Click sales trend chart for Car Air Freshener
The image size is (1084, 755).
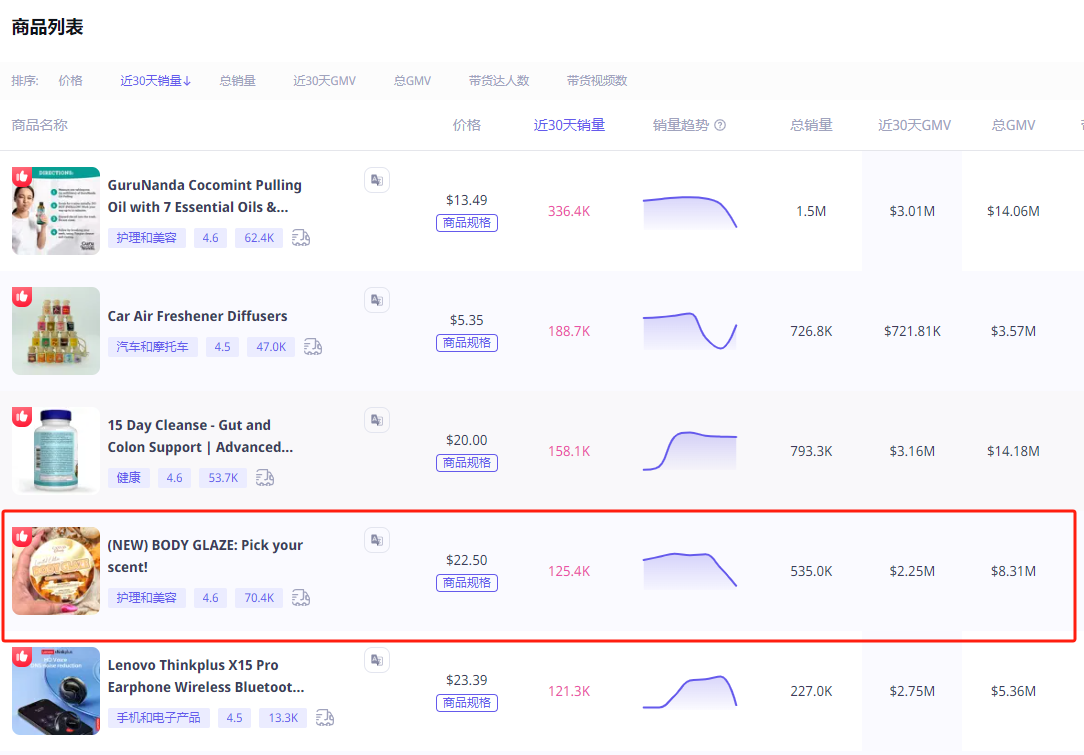(689, 331)
